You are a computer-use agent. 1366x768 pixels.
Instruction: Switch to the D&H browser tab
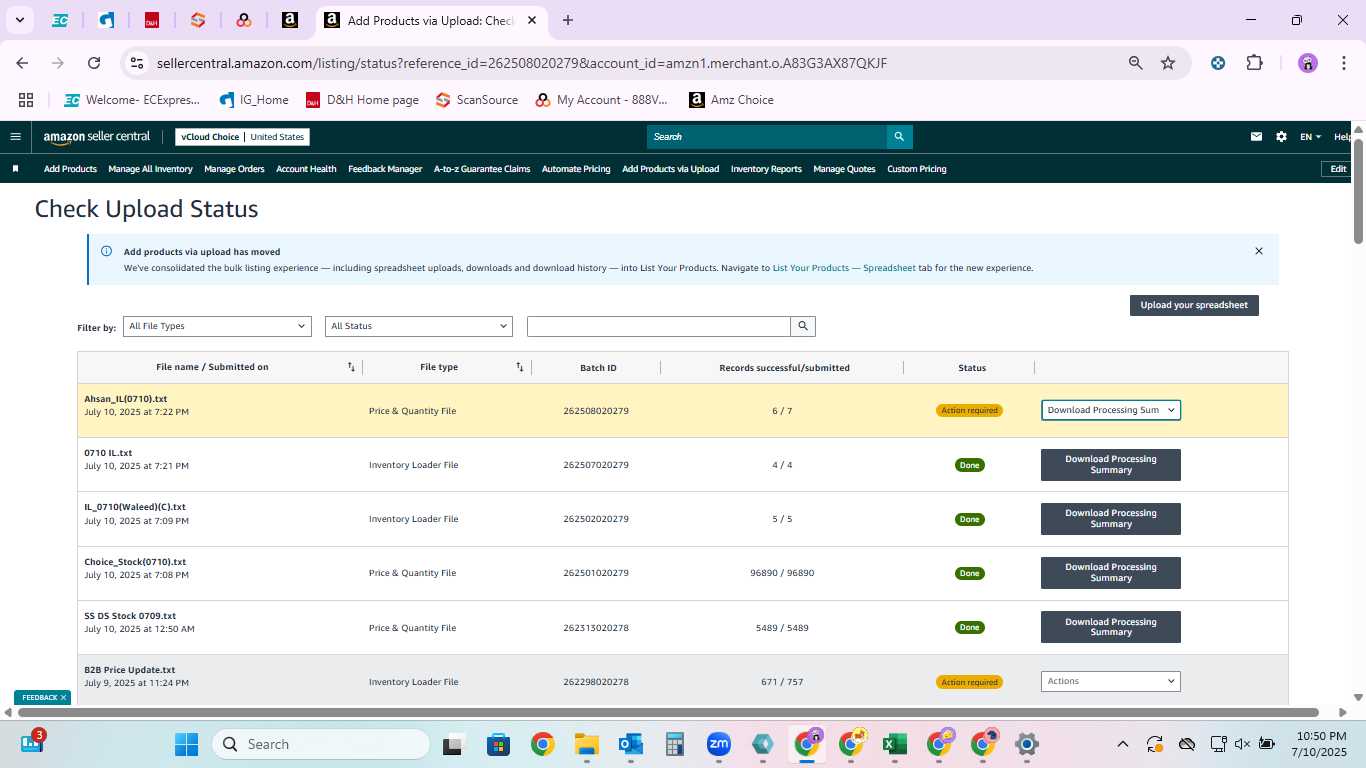[x=152, y=20]
